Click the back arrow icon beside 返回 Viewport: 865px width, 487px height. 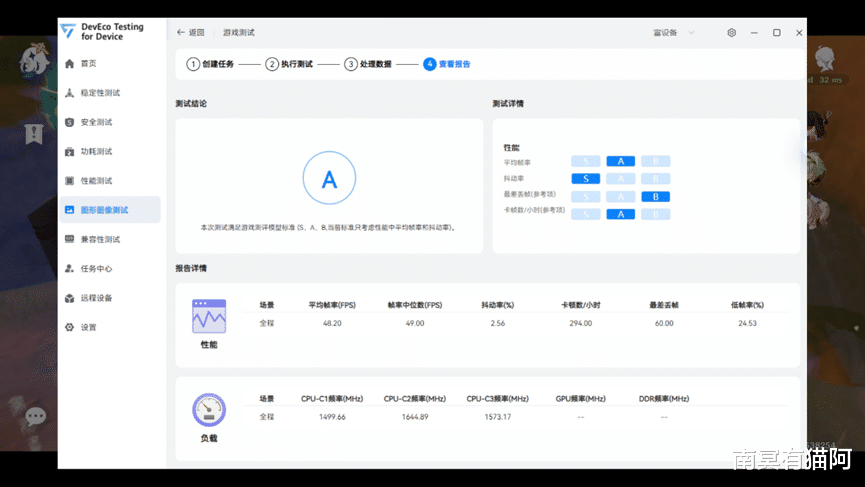point(180,33)
